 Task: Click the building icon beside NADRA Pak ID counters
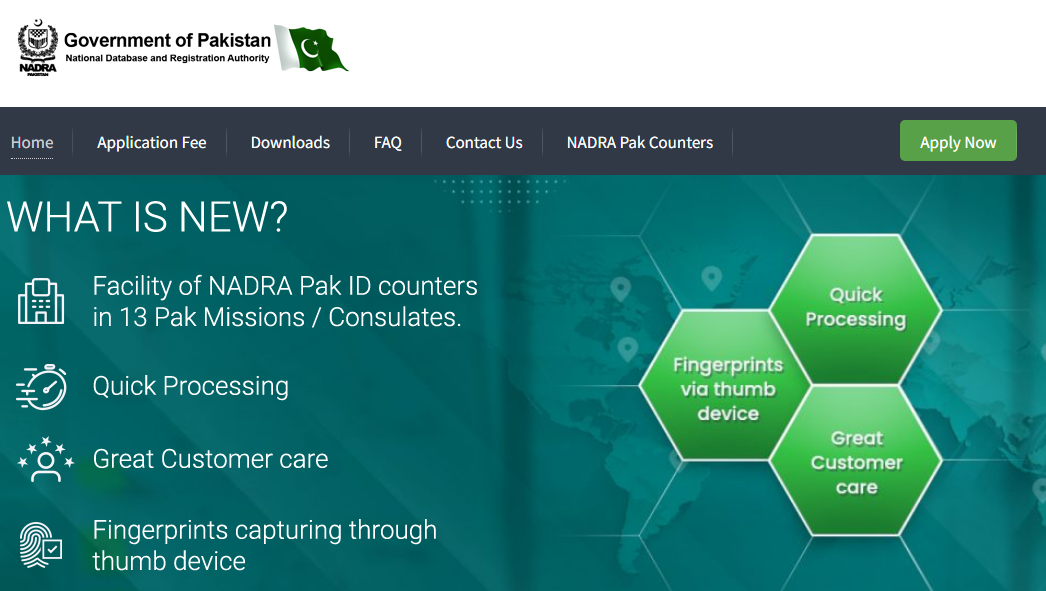pyautogui.click(x=41, y=301)
